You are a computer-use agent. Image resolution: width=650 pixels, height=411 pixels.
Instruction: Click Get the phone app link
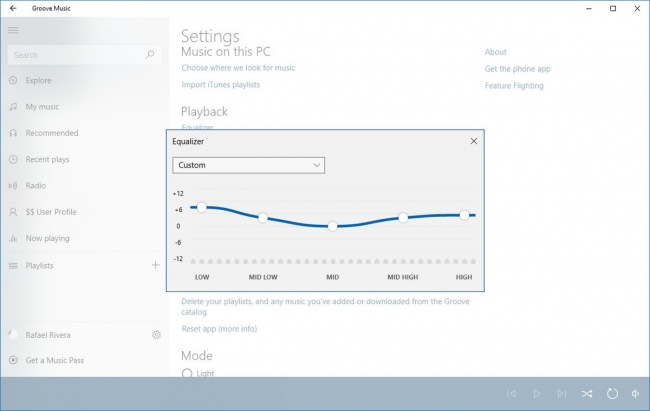coord(518,69)
